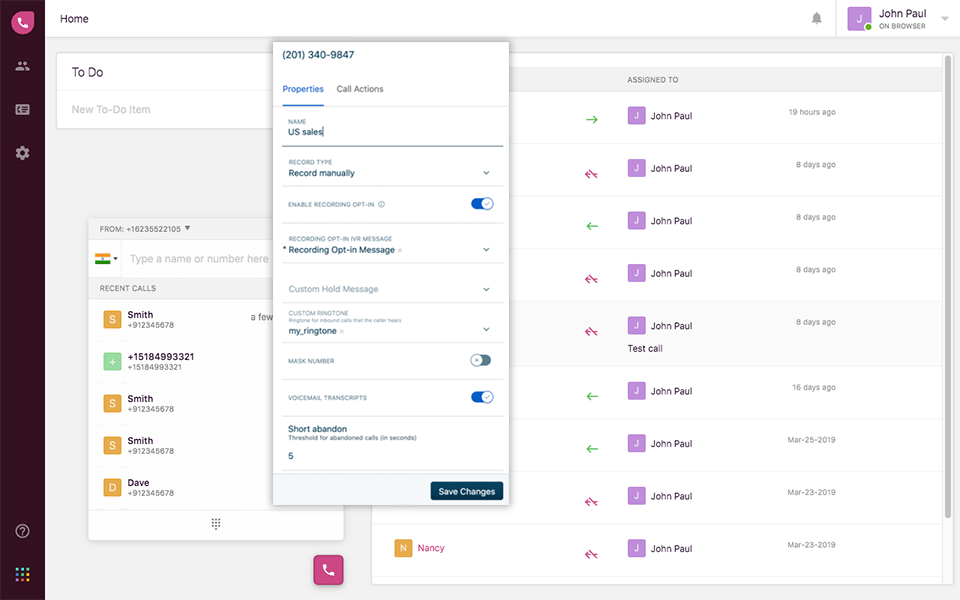960x600 pixels.
Task: Open the Contacts icon in sidebar
Action: [22, 66]
